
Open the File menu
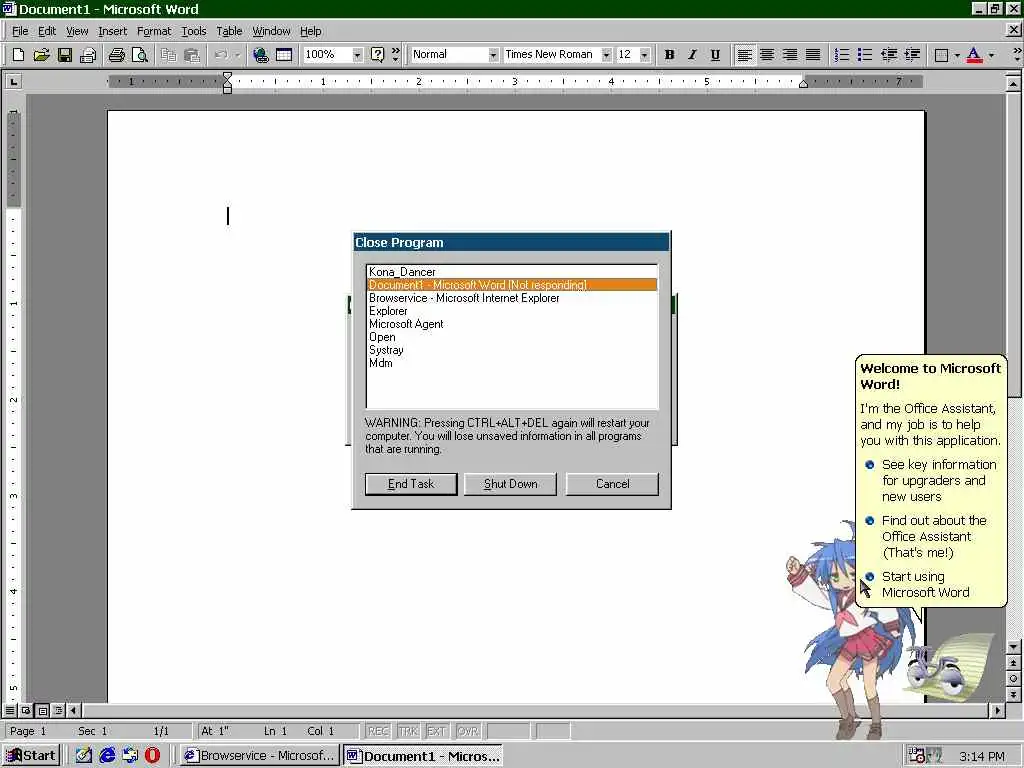pos(20,31)
